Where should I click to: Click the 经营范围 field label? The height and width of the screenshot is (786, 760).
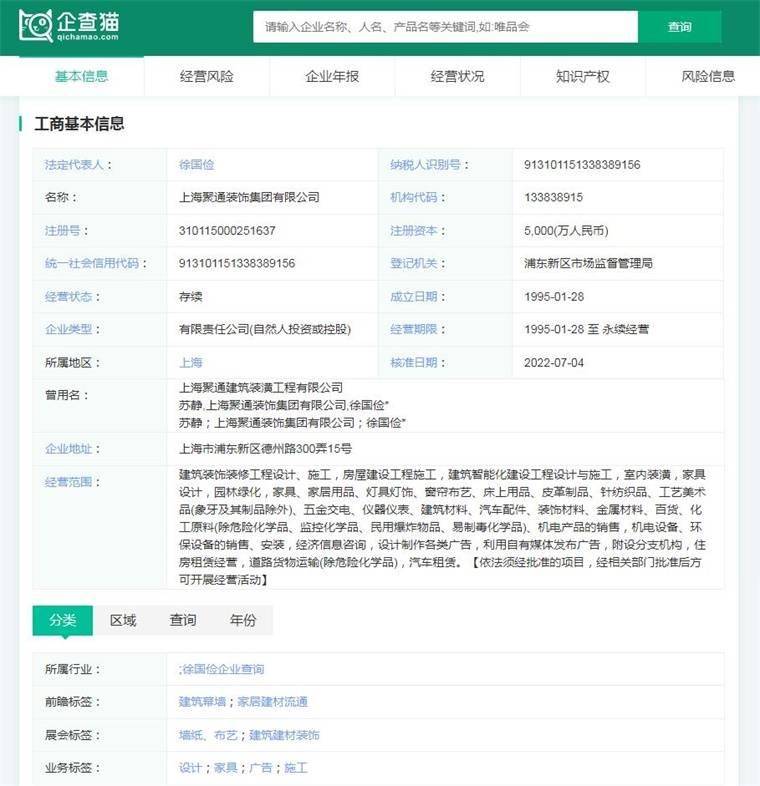(x=72, y=482)
